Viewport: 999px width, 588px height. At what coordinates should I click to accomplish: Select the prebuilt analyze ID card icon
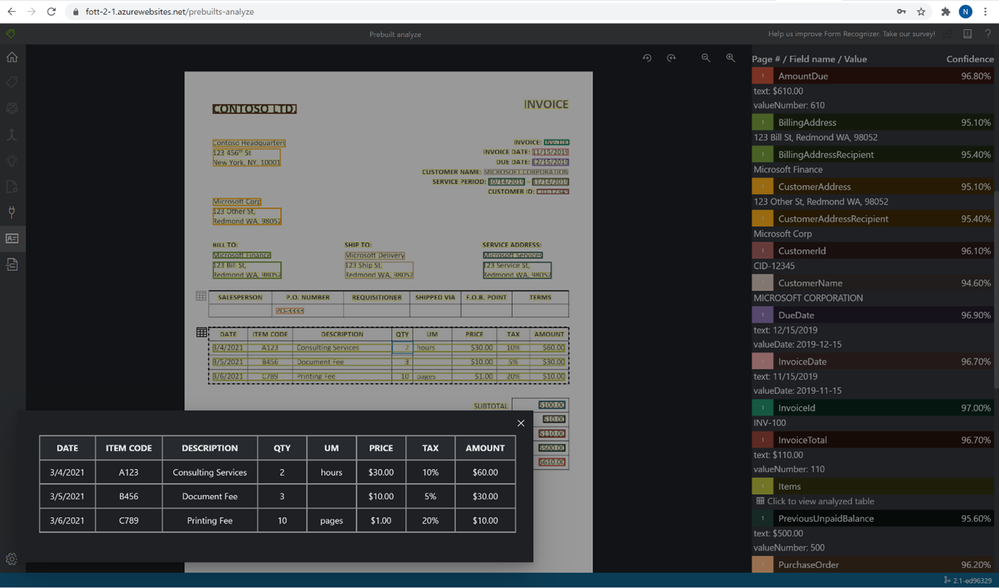(11, 238)
